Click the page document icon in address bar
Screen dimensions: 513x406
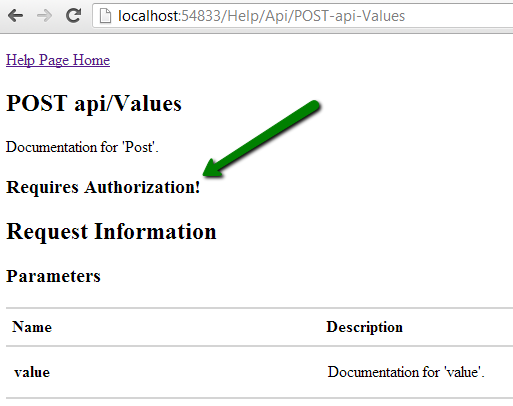(105, 16)
